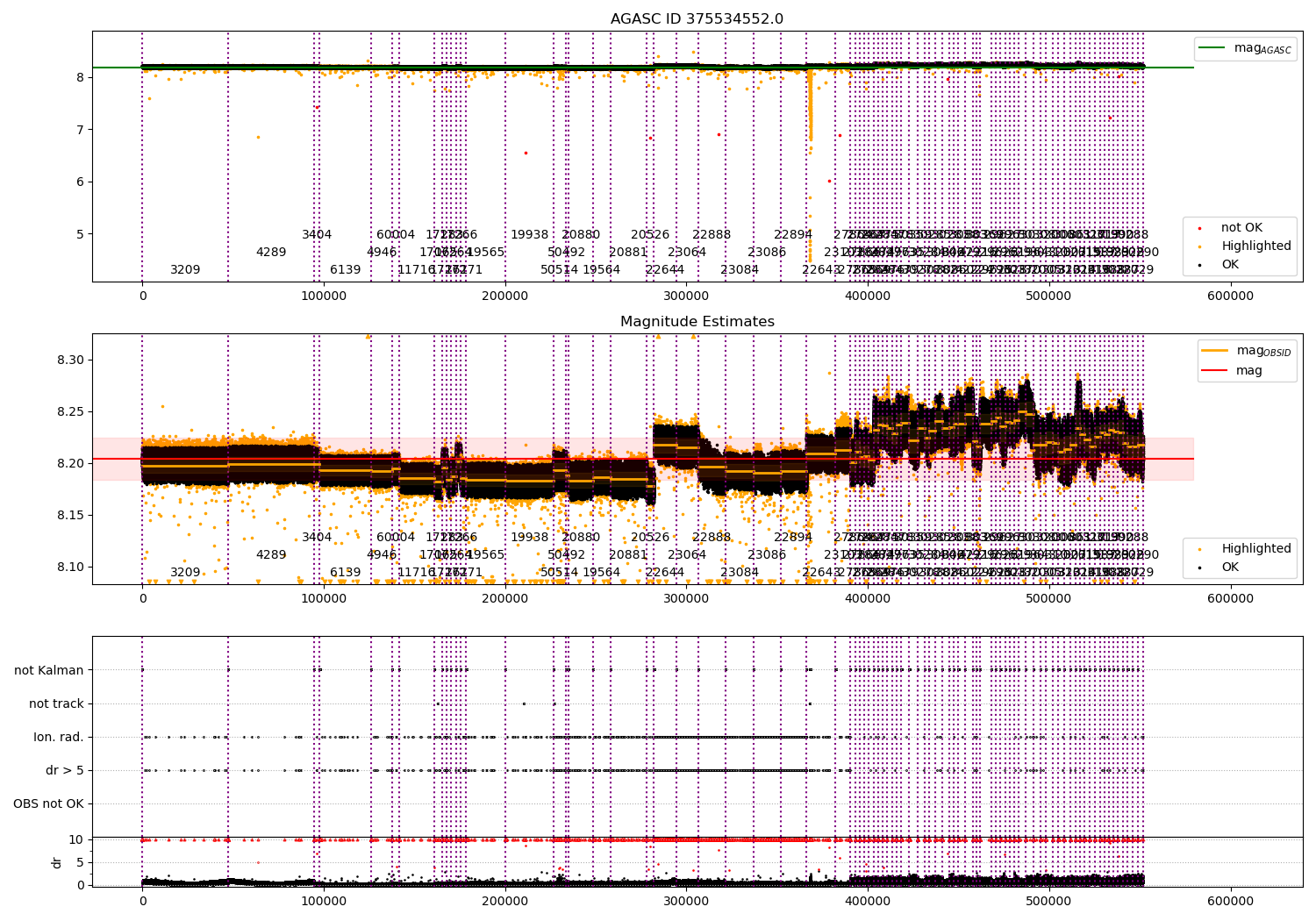1316x921 pixels.
Task: Click the vertical "dr" axis label
Action: coord(57,862)
